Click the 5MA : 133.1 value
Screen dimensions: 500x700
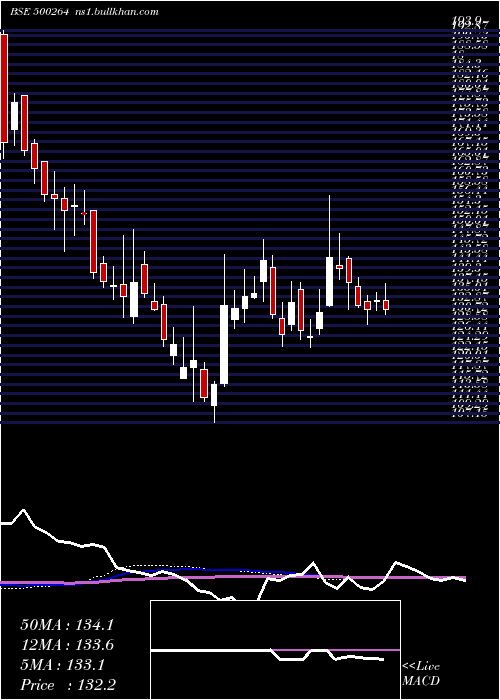[62, 665]
